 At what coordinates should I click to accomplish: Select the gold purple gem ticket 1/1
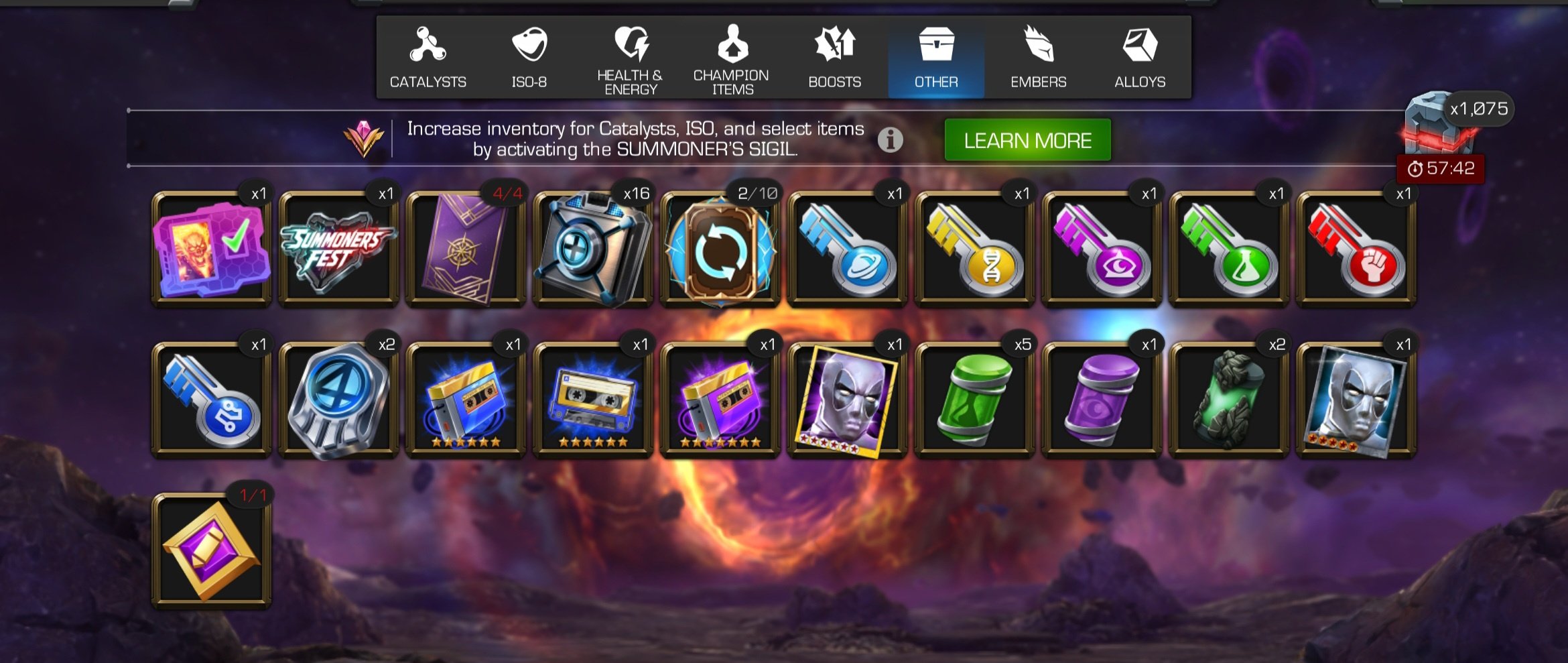(x=211, y=551)
